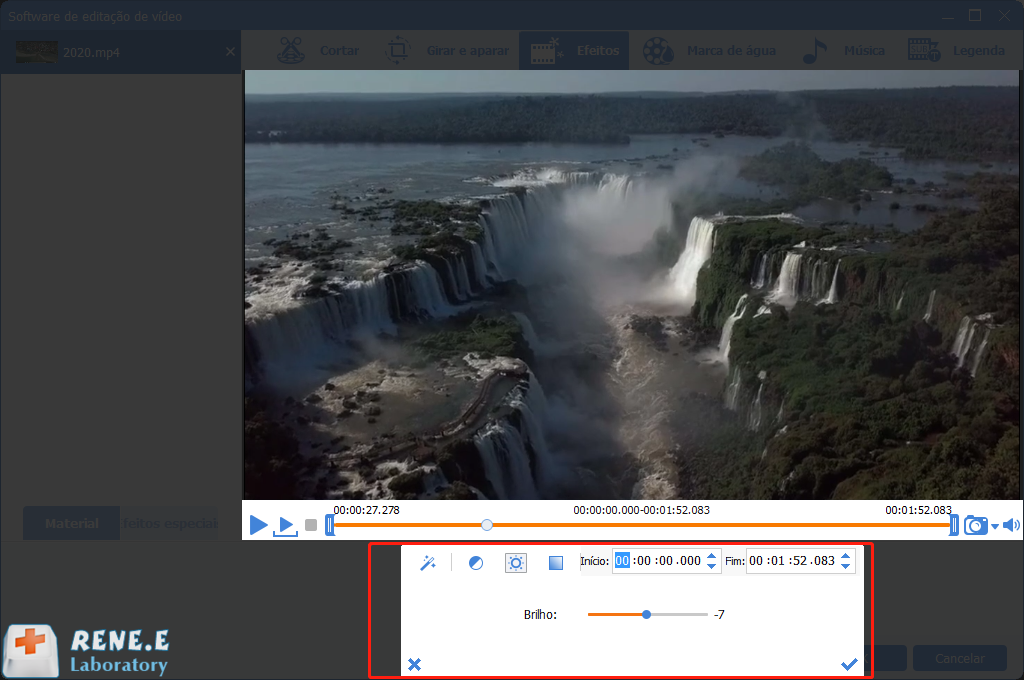Stop the video playback
Screen dimensions: 1024x680
pyautogui.click(x=311, y=525)
